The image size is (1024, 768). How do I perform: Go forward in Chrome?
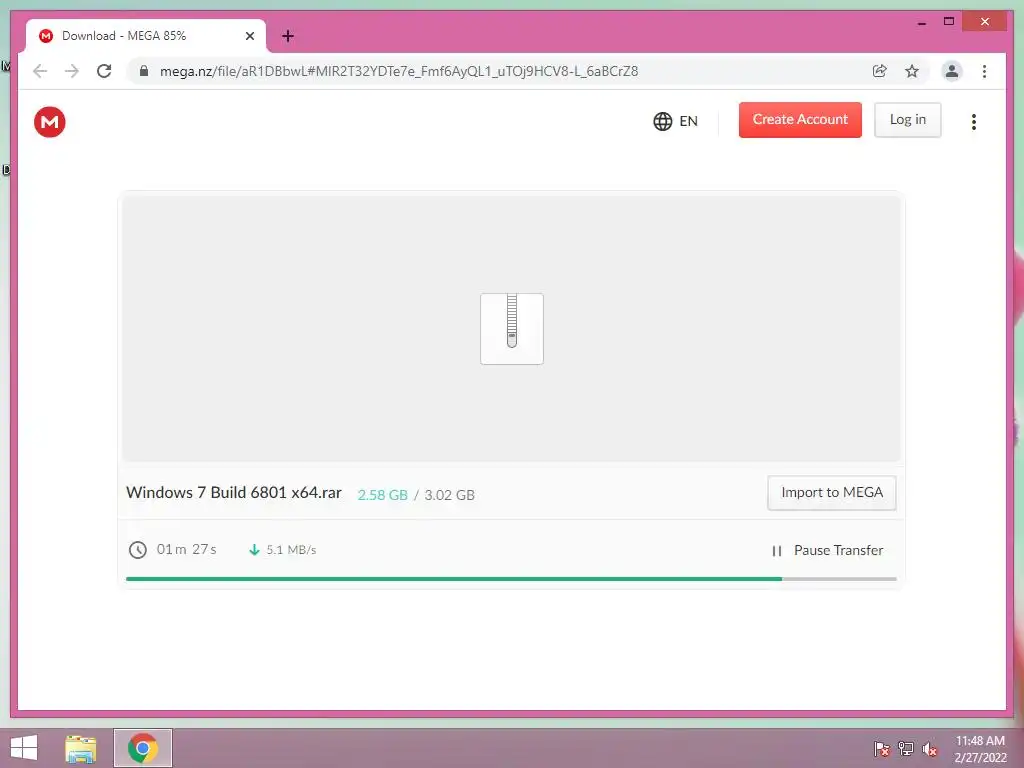(x=72, y=71)
